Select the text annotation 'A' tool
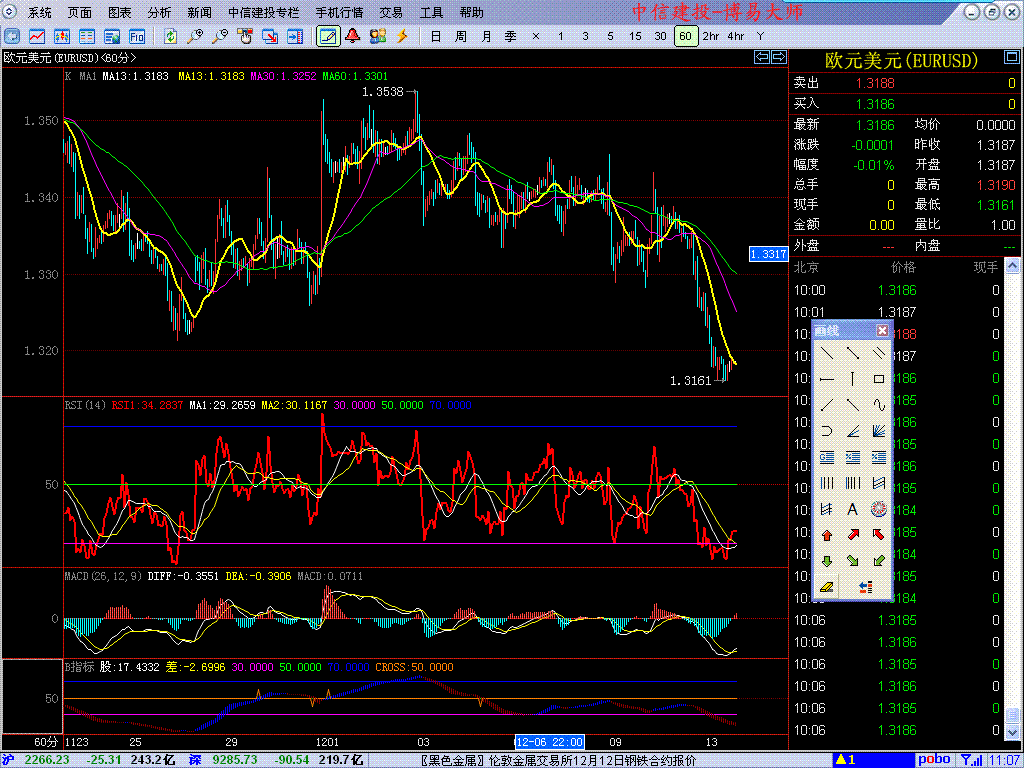Viewport: 1024px width, 768px height. click(x=853, y=509)
